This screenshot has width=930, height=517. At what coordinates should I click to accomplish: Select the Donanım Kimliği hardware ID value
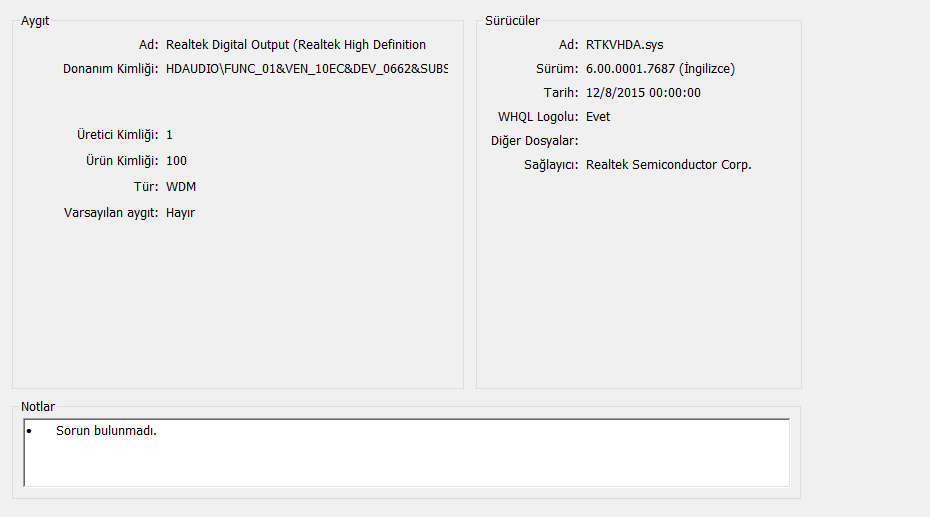(307, 69)
